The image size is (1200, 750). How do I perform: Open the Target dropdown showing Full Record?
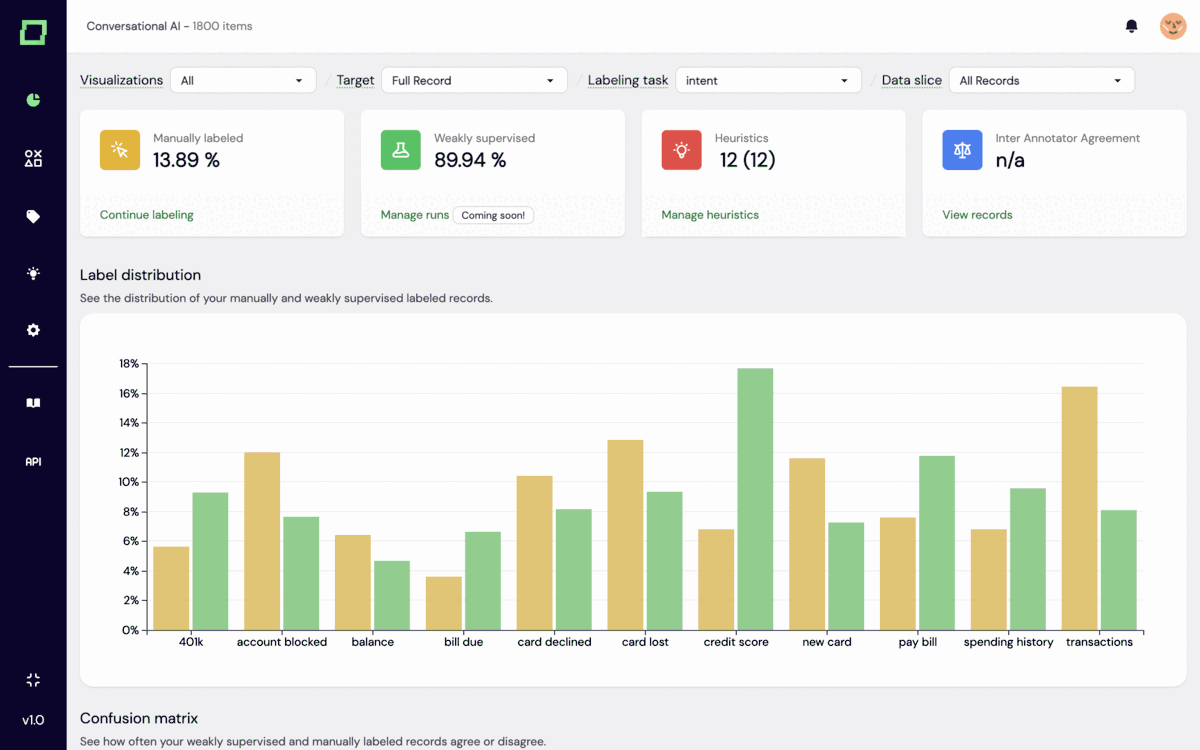473,80
